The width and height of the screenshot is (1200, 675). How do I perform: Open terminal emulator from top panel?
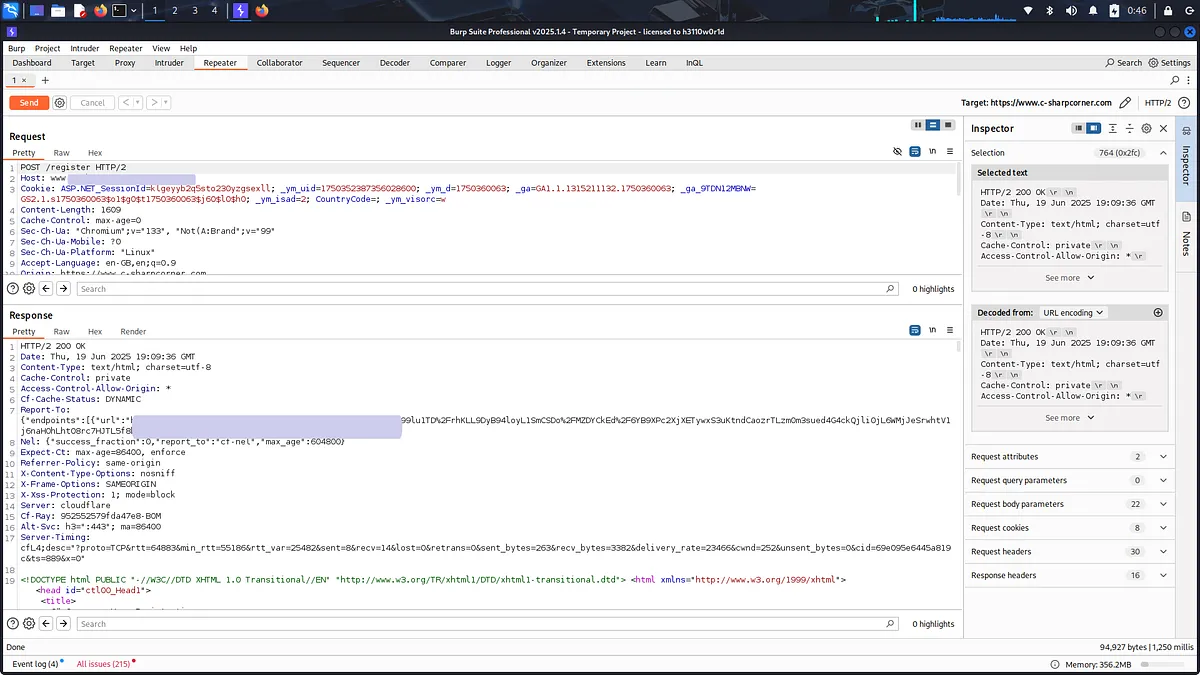point(119,11)
